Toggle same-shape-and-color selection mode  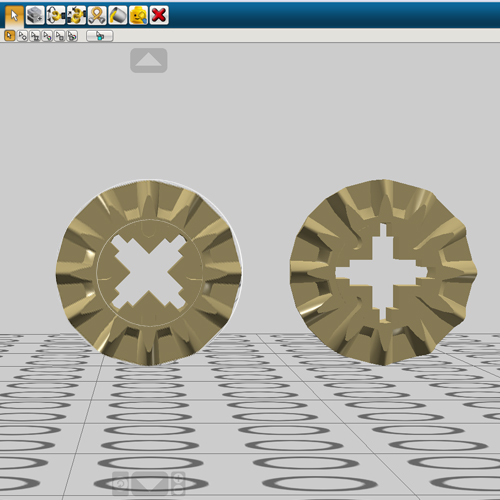pos(72,36)
